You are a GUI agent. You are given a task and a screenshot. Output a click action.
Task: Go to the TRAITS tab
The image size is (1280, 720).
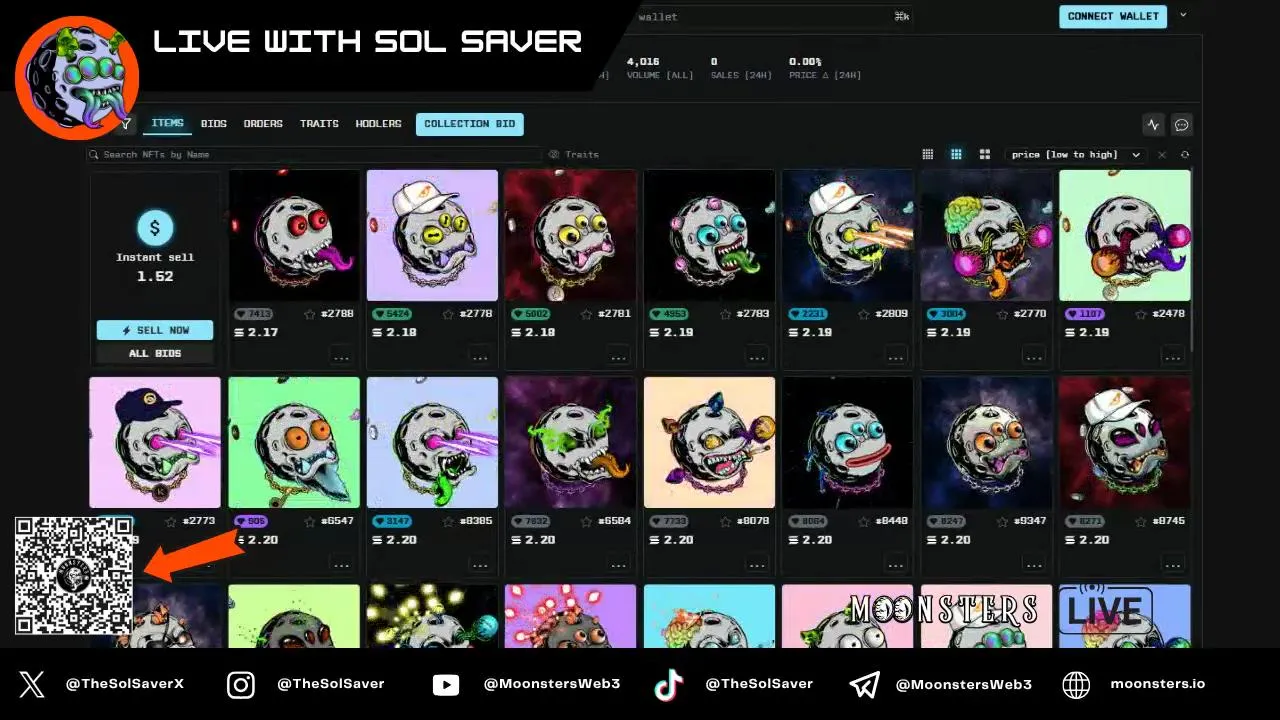click(x=319, y=124)
